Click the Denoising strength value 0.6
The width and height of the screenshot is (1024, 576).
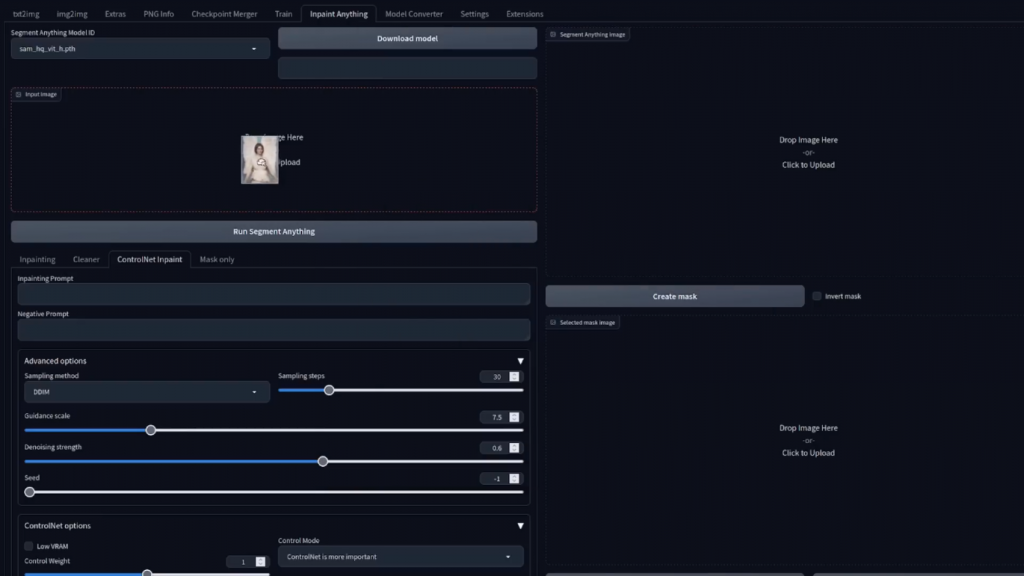495,448
